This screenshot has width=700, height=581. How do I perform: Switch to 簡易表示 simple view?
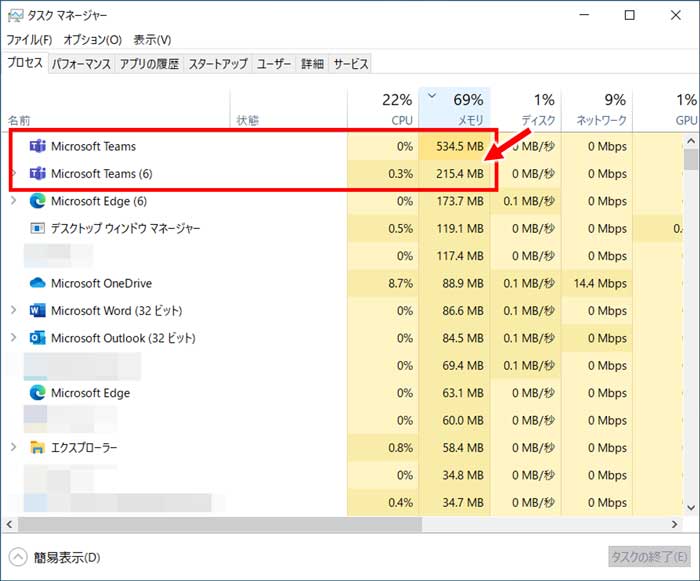click(x=56, y=557)
